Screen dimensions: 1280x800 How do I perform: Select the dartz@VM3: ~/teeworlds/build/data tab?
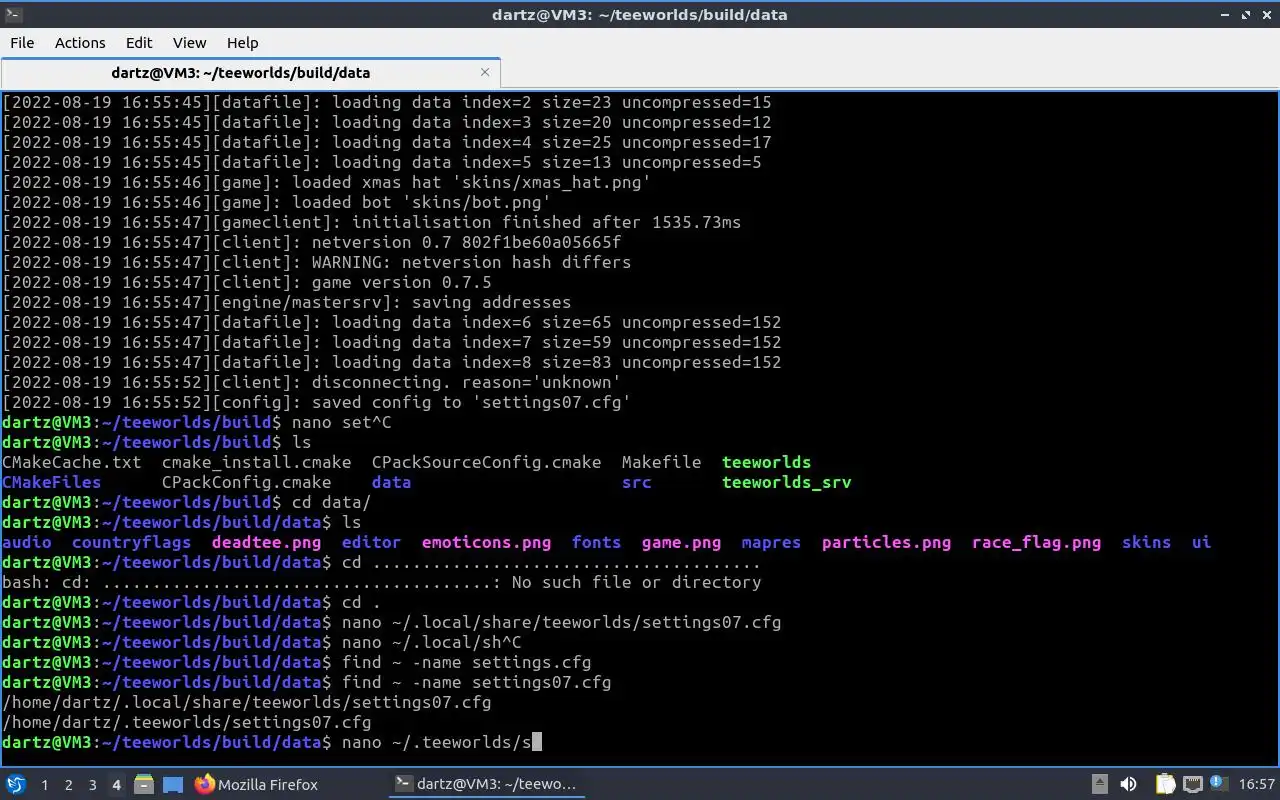click(250, 72)
